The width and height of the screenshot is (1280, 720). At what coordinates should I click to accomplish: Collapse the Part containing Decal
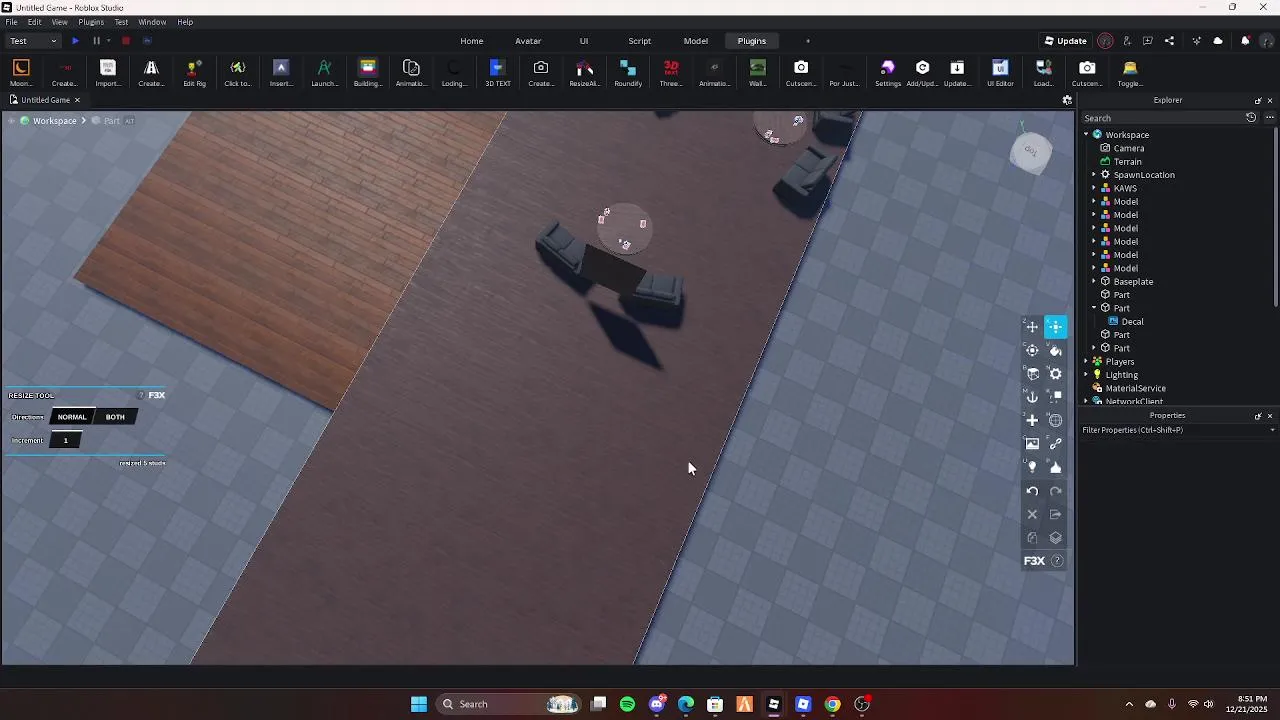(x=1094, y=308)
